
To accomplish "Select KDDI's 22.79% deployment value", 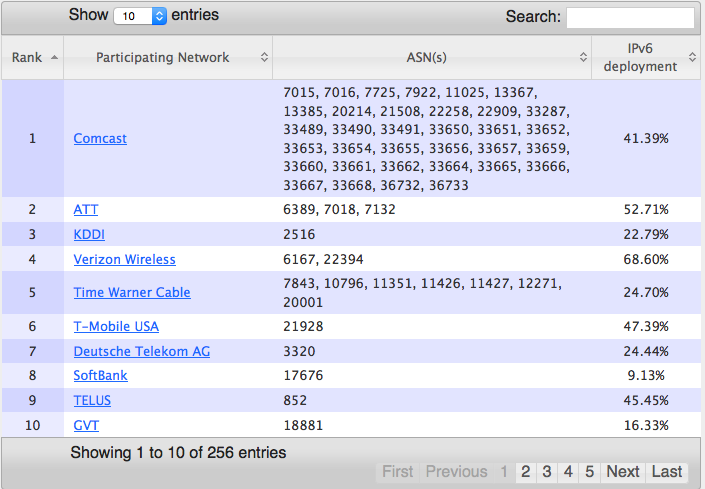I will [x=646, y=234].
